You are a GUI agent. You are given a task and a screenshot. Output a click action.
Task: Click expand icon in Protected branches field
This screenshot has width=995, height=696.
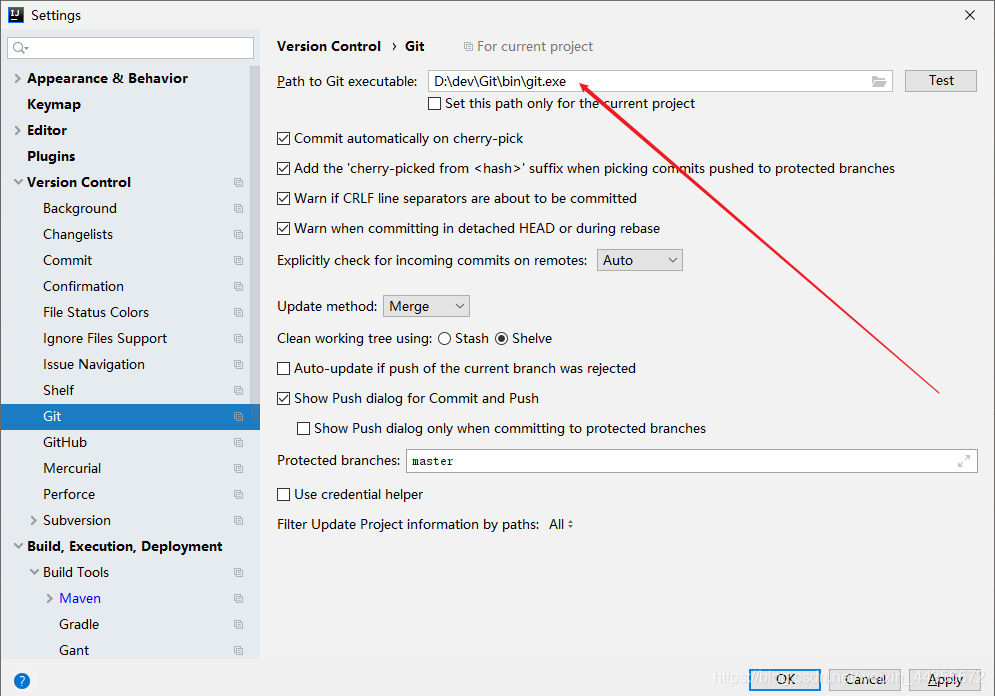[964, 461]
